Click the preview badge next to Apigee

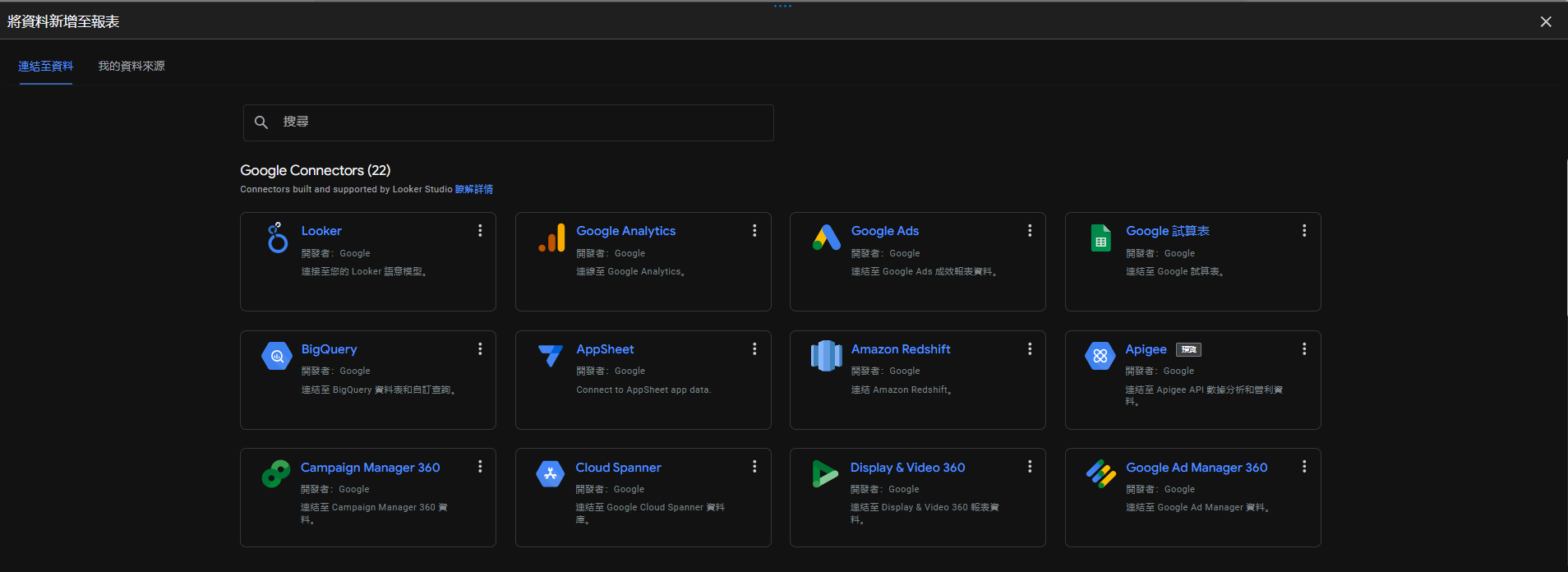1188,349
